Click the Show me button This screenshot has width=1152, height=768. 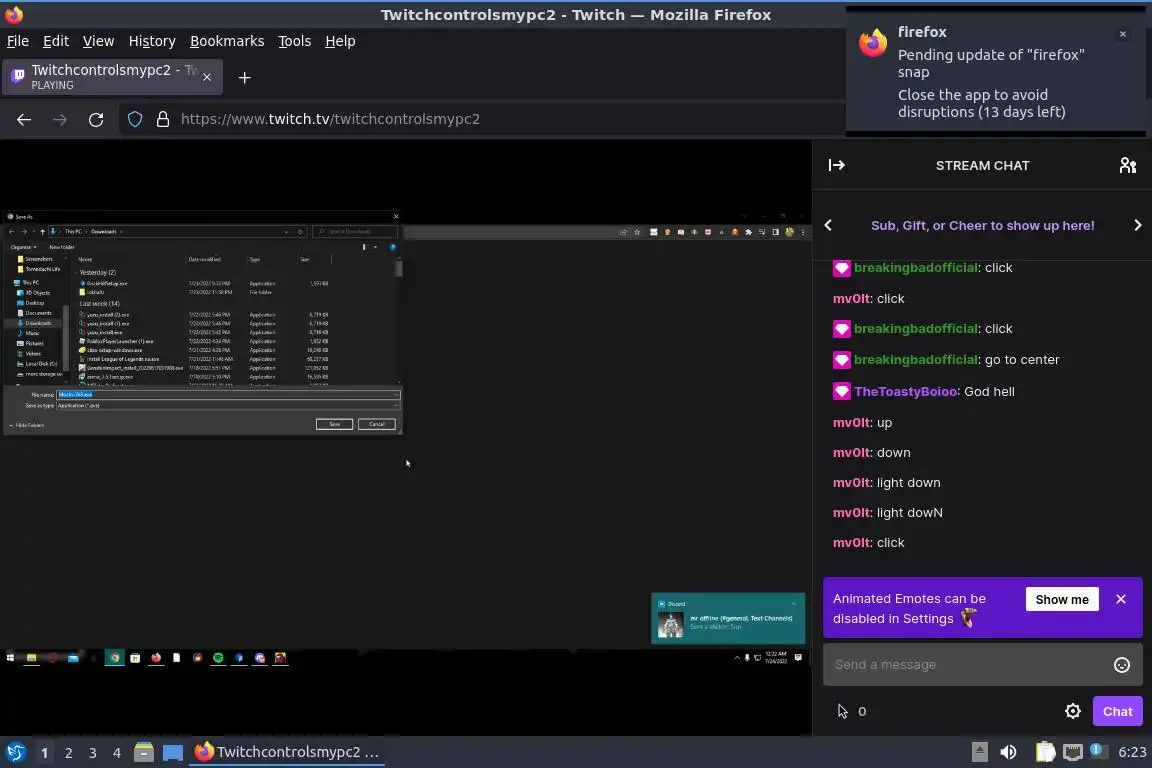pyautogui.click(x=1062, y=600)
